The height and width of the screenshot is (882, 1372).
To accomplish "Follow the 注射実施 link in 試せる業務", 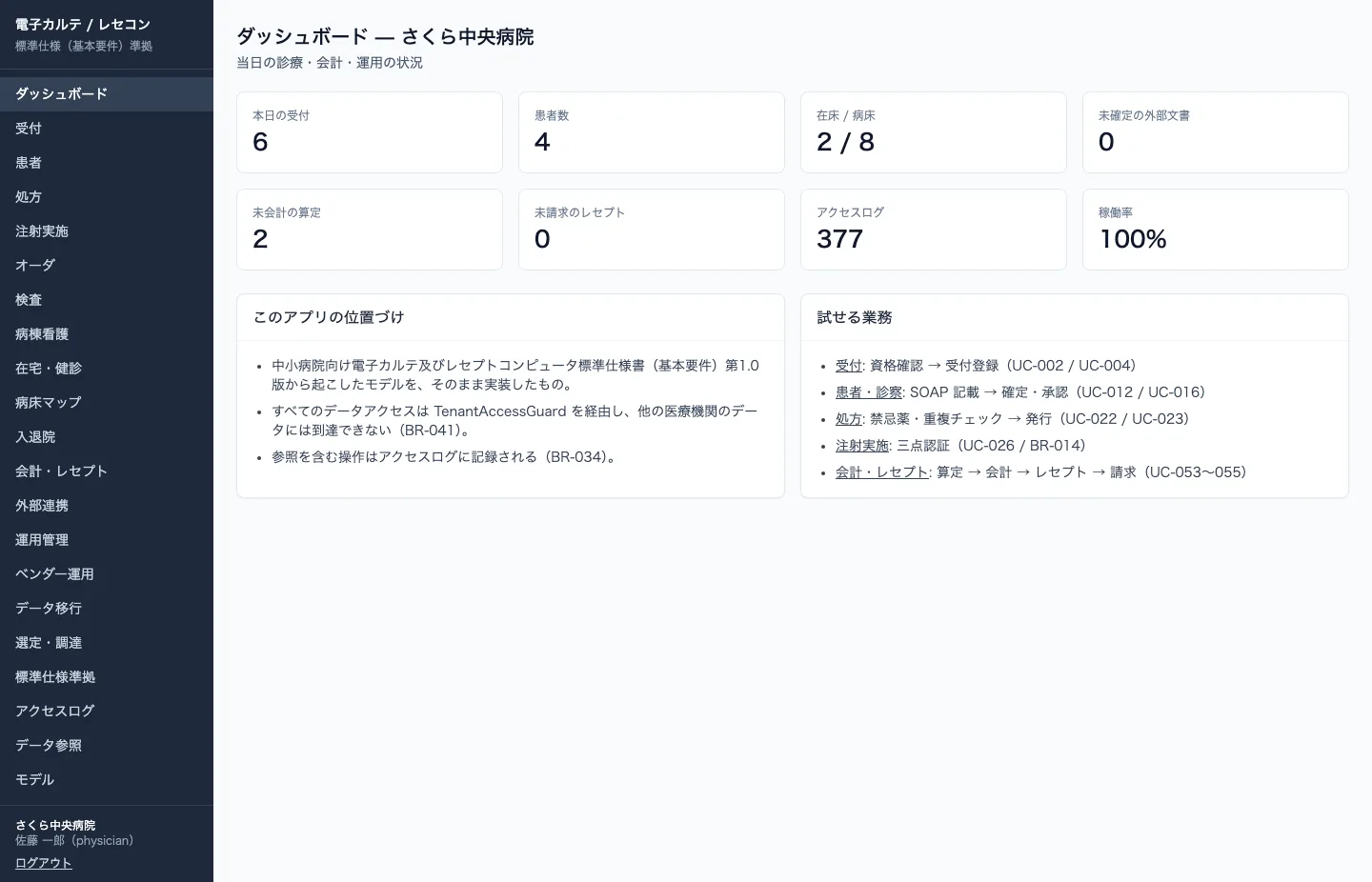I will pos(861,446).
